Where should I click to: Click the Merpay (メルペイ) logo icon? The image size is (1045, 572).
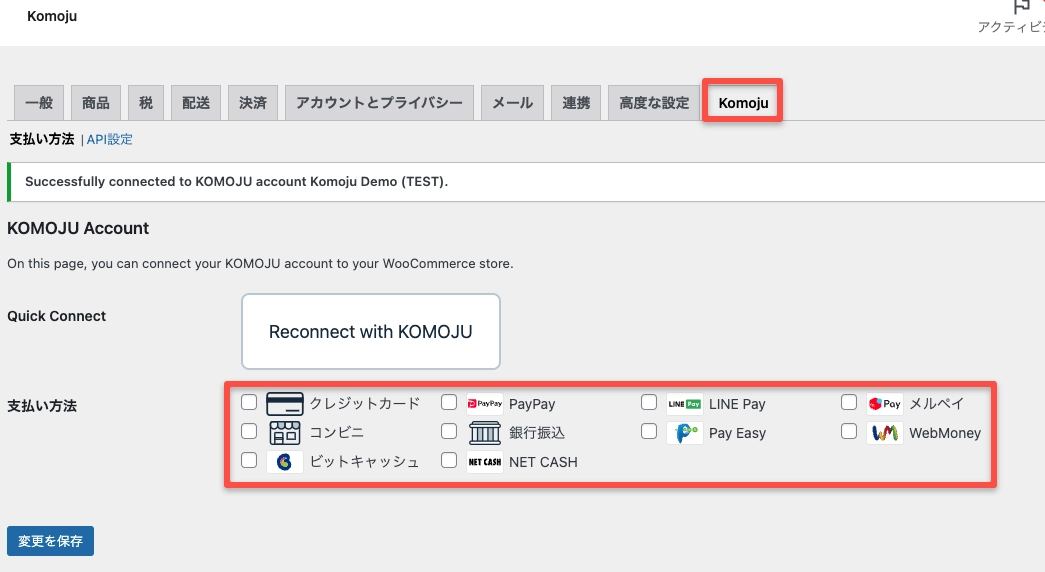(x=884, y=403)
